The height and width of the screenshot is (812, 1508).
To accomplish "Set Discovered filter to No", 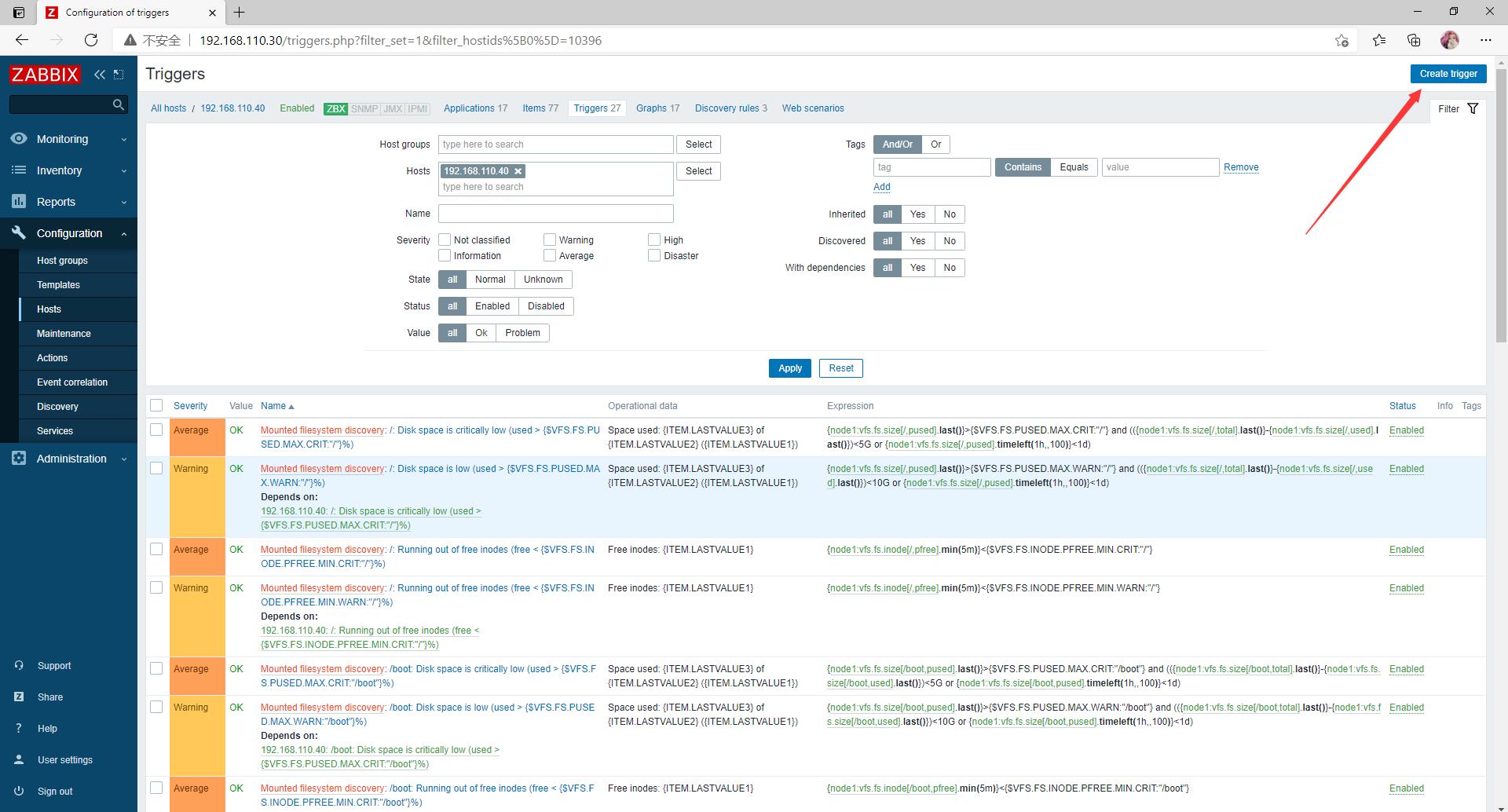I will [x=950, y=241].
